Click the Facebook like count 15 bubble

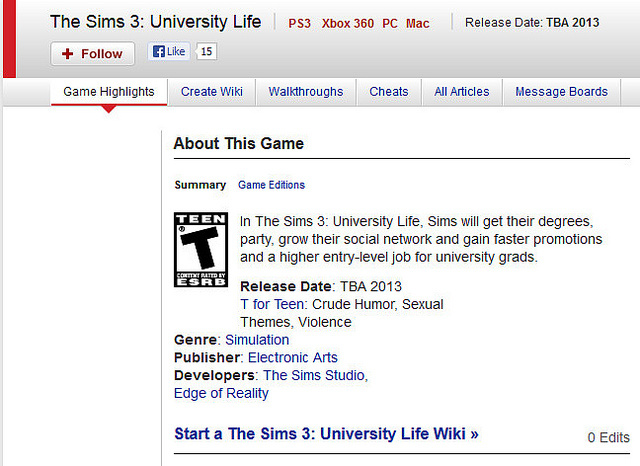tap(206, 51)
